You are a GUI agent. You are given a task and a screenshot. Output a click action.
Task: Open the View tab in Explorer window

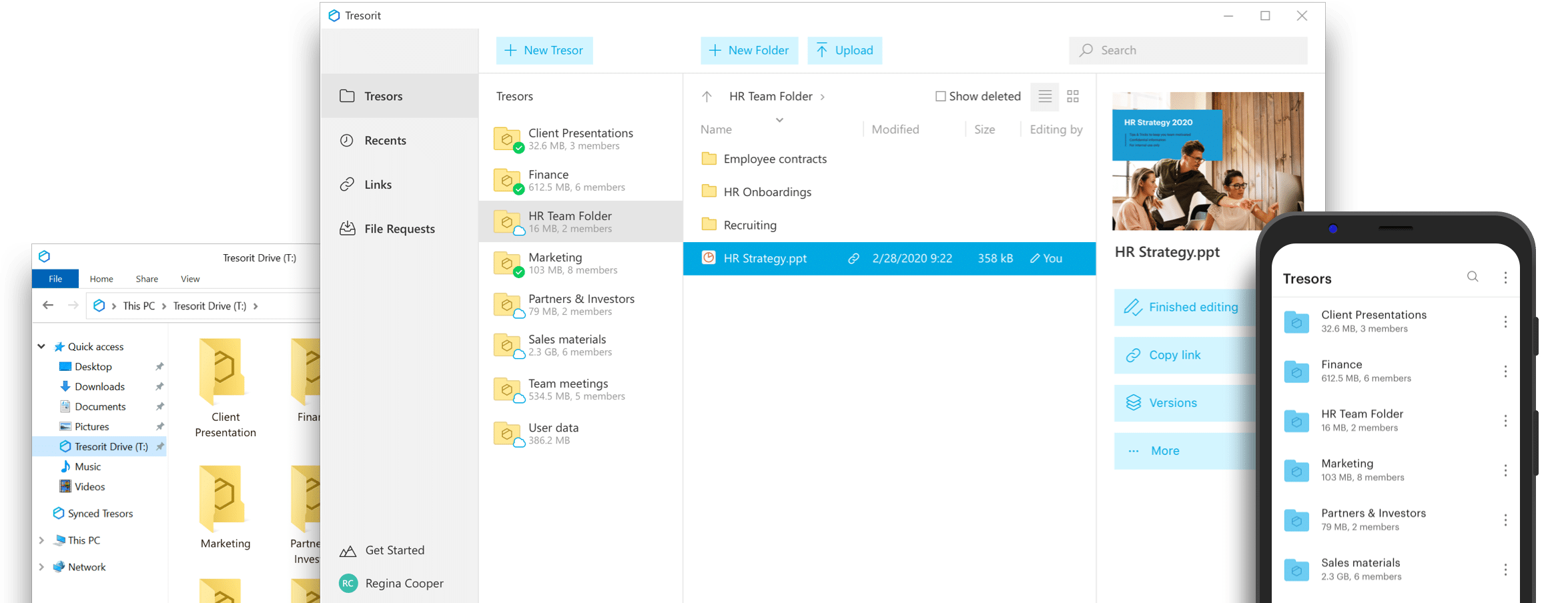[190, 279]
